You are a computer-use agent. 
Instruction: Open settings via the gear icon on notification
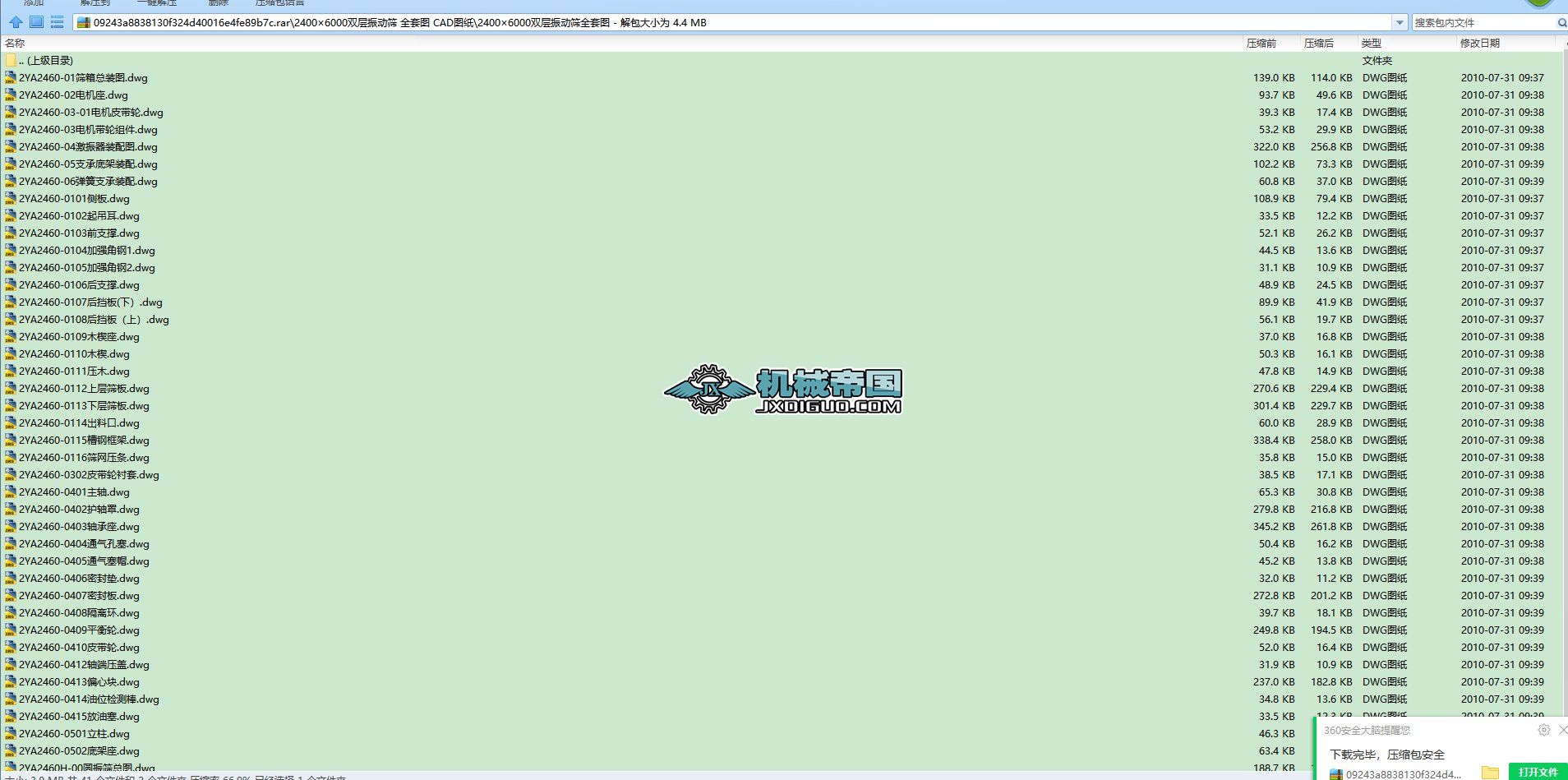tap(1543, 730)
